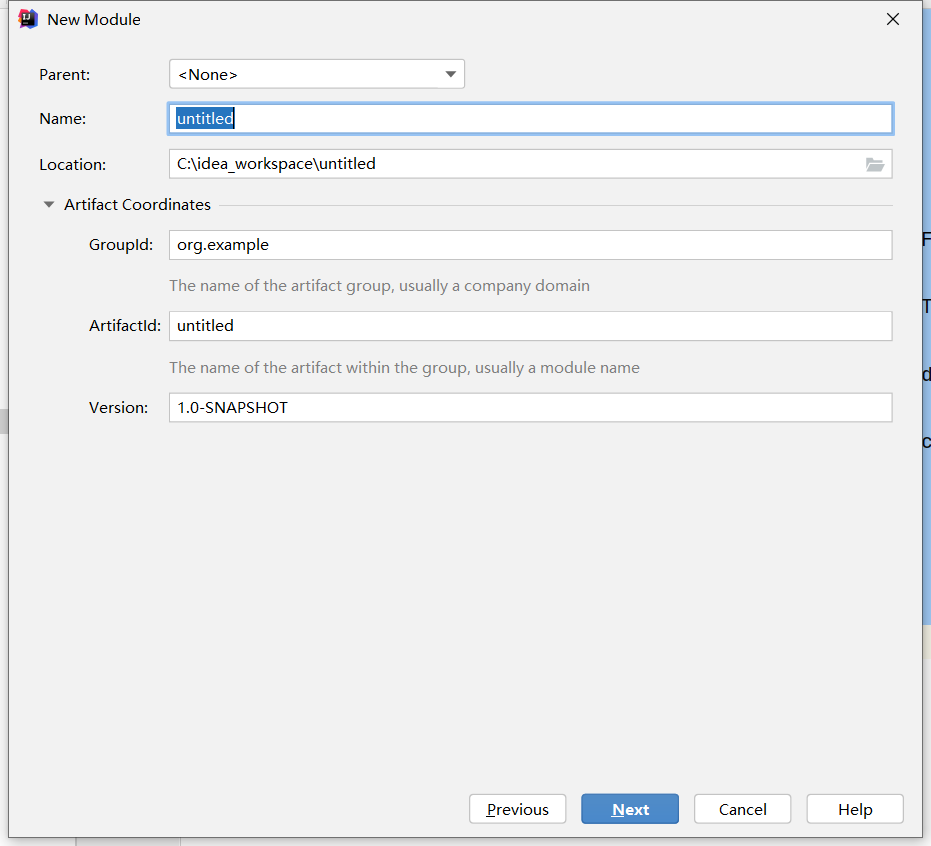Click the "Version:" label
The height and width of the screenshot is (846, 931).
pyautogui.click(x=118, y=408)
